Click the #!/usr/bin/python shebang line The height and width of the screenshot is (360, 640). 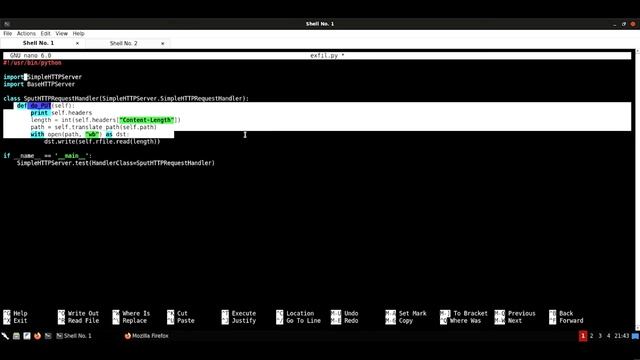32,63
